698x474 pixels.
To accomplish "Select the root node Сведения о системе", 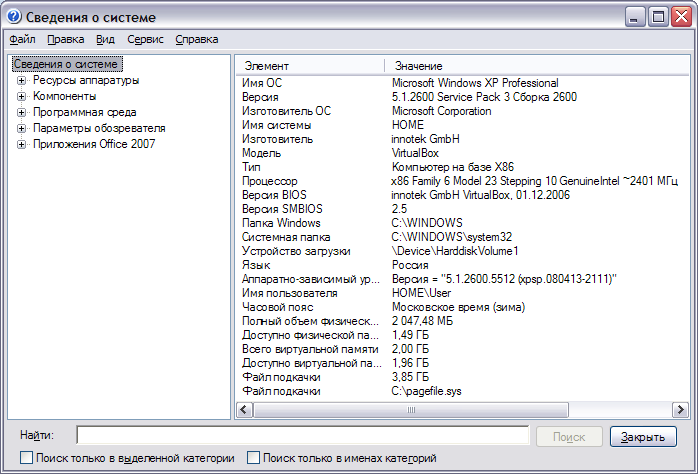I will (x=66, y=64).
